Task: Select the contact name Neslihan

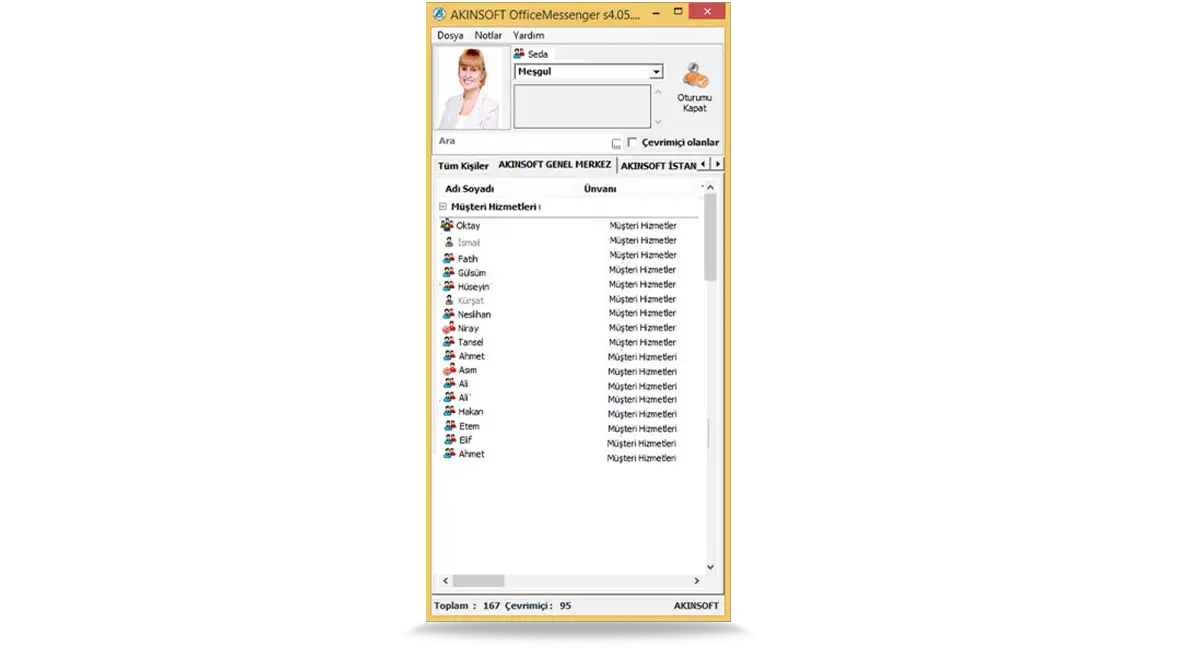Action: coord(475,314)
